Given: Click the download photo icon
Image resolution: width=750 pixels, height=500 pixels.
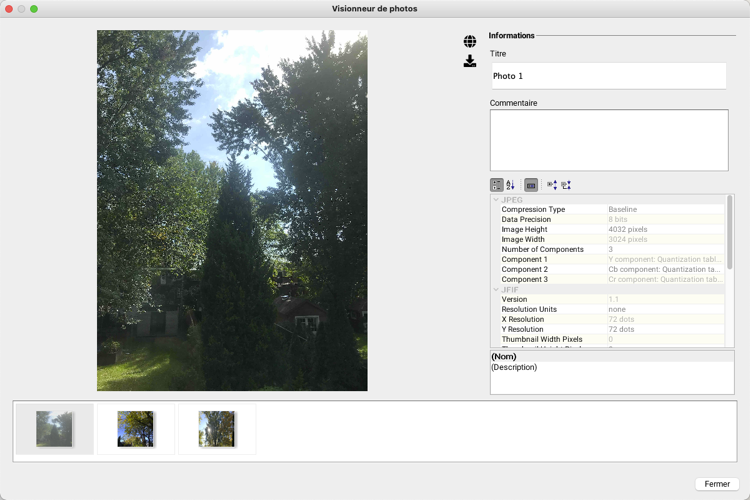Looking at the screenshot, I should (x=470, y=61).
